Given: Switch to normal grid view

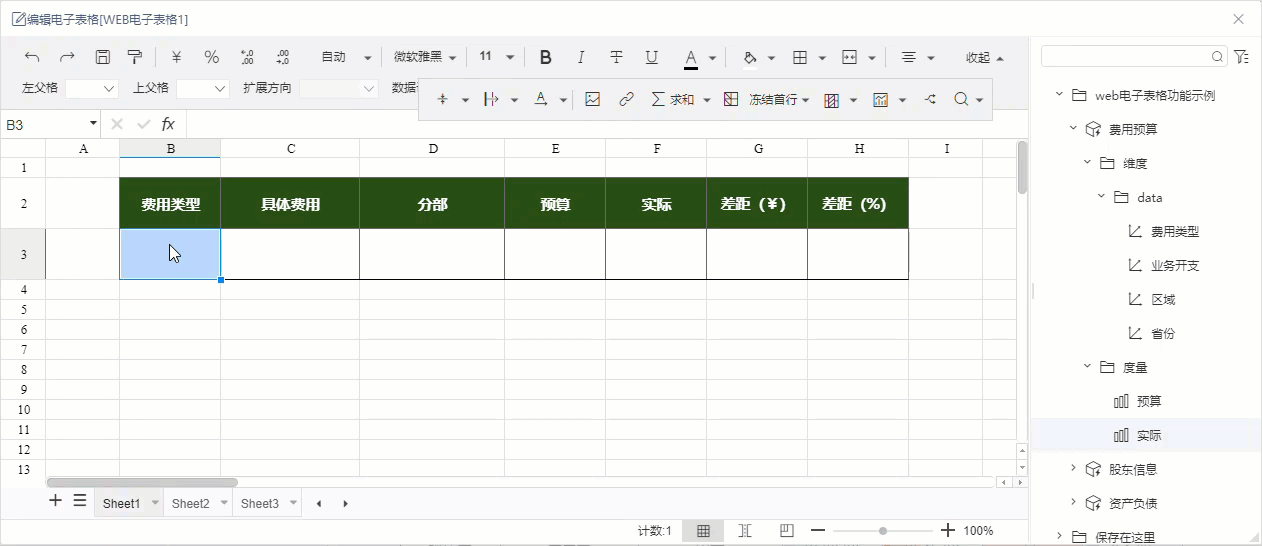Looking at the screenshot, I should pos(703,531).
